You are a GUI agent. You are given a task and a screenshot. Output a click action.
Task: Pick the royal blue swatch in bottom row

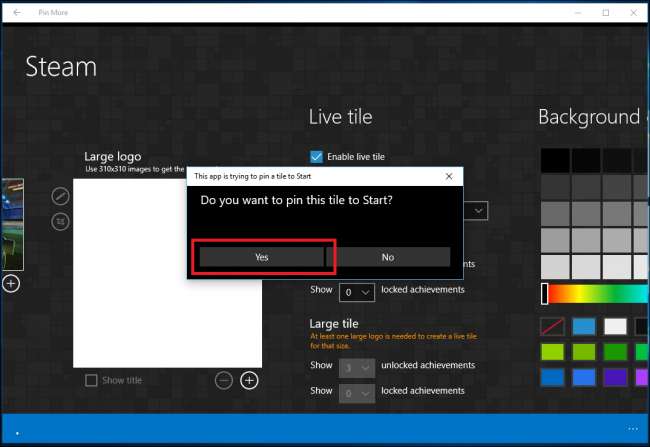click(x=584, y=378)
